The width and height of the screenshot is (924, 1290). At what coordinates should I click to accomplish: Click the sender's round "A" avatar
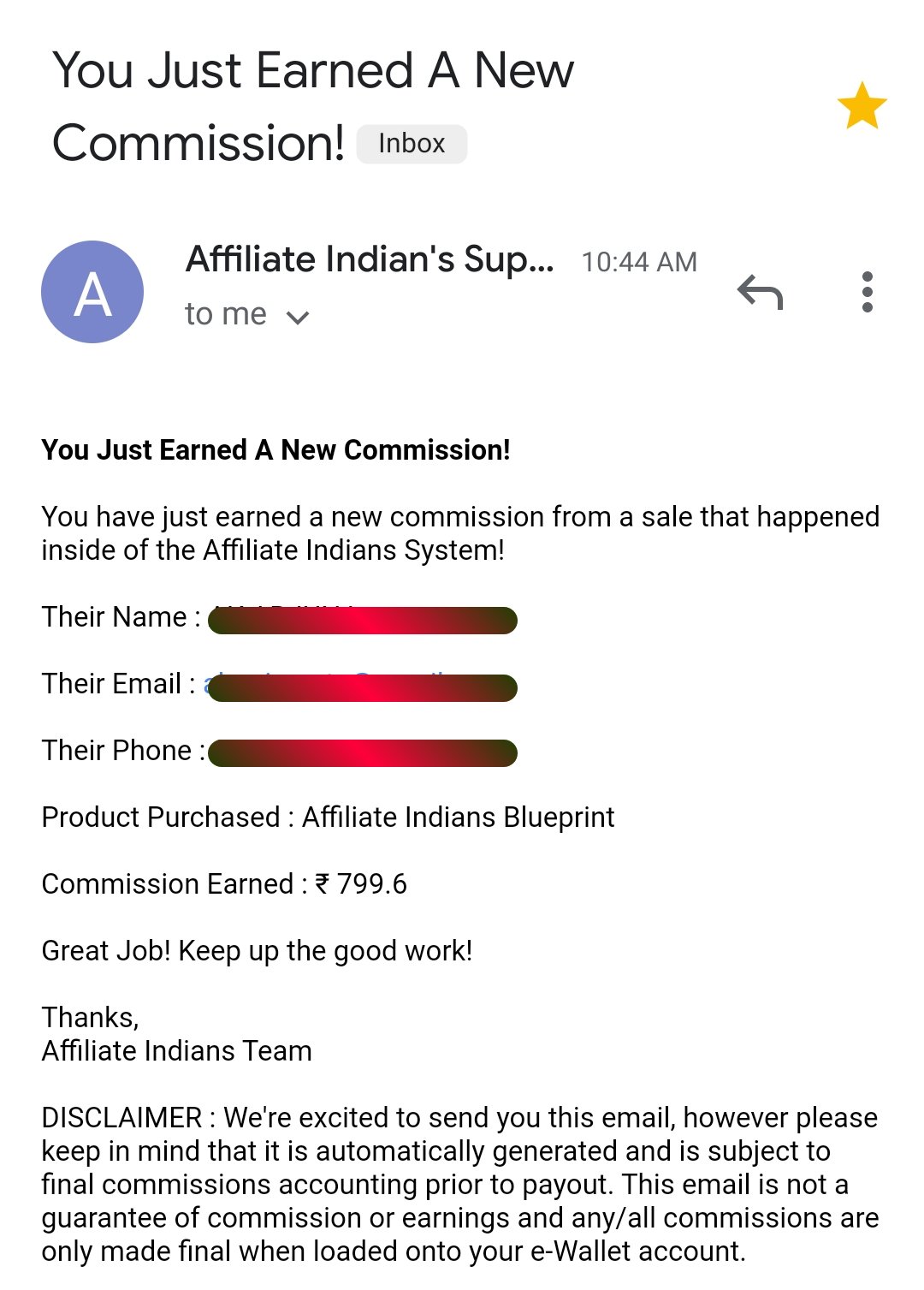click(x=92, y=292)
